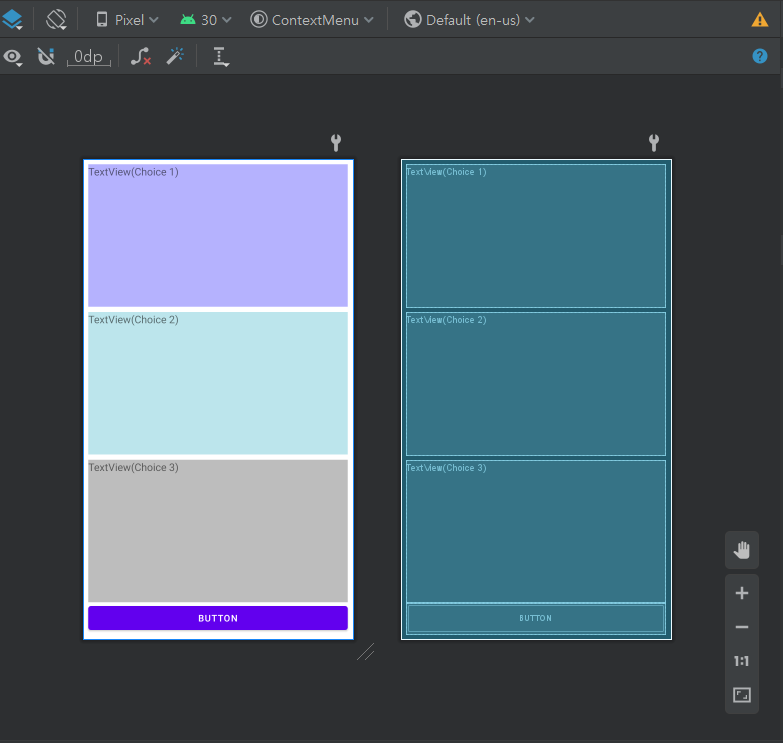Click the yellow warning triangle icon
783x743 pixels.
[760, 20]
